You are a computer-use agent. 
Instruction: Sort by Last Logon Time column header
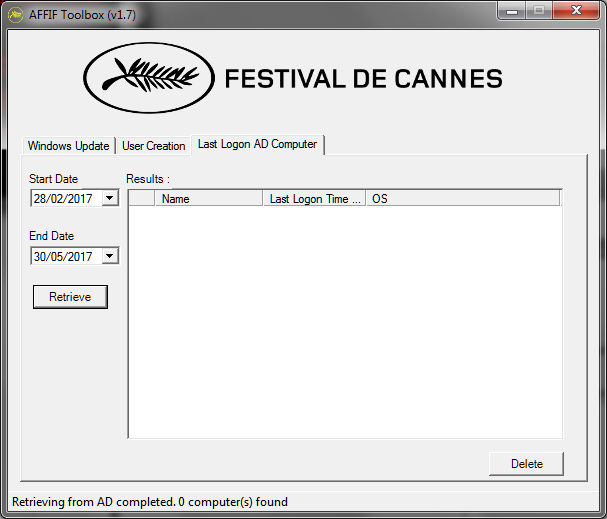click(x=314, y=199)
